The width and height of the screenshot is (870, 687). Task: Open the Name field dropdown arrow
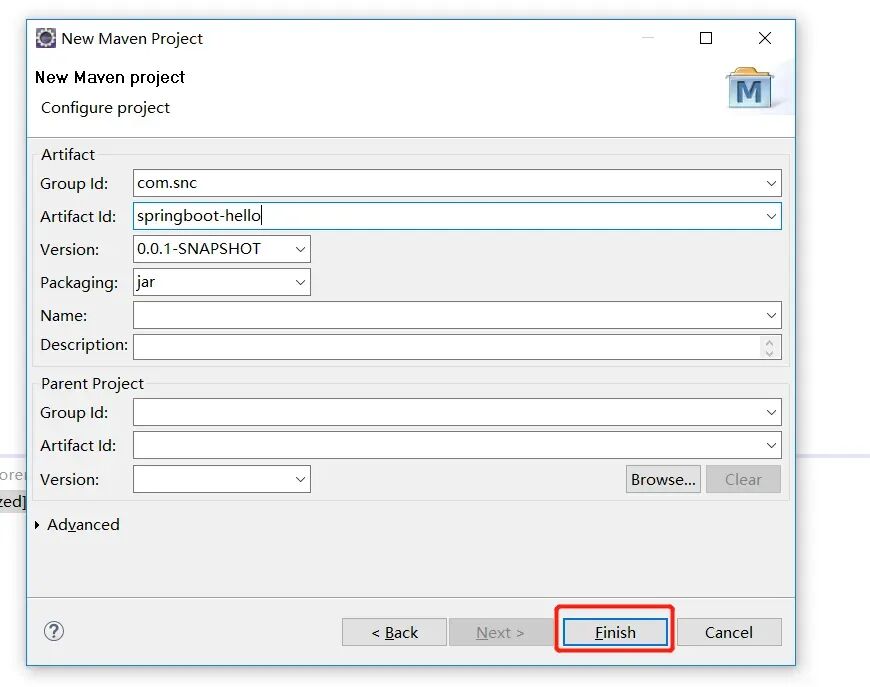(771, 315)
